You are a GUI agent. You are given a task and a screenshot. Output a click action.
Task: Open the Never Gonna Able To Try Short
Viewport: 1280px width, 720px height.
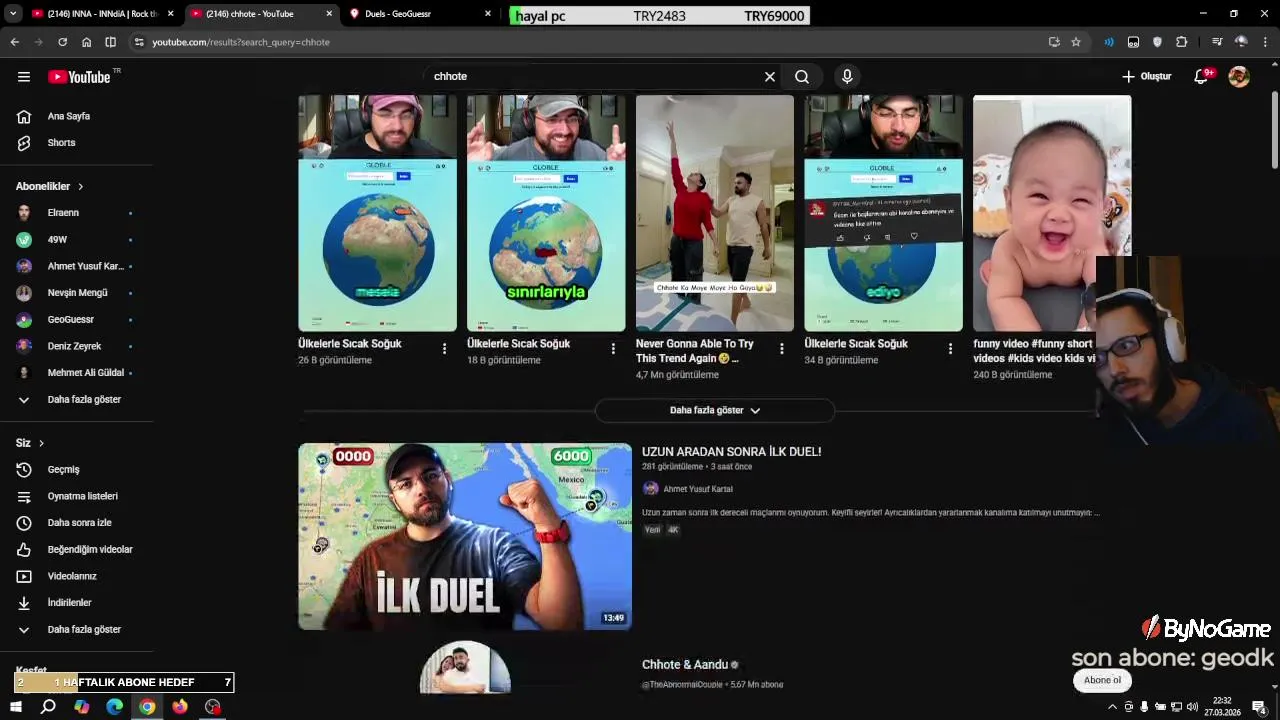point(715,213)
